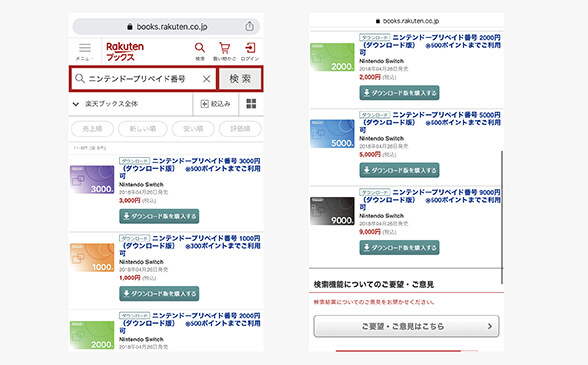Clear search text with the X icon
The height and width of the screenshot is (365, 588).
pos(206,79)
